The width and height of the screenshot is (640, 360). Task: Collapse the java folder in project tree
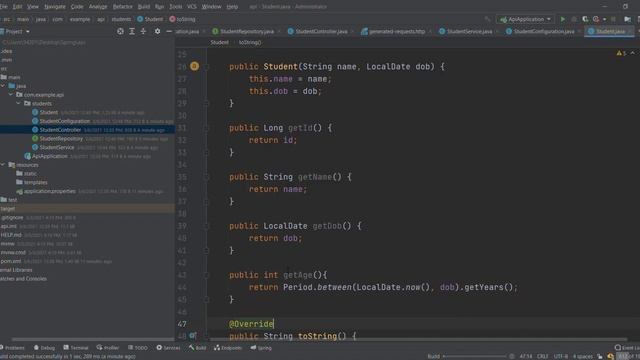click(3, 86)
